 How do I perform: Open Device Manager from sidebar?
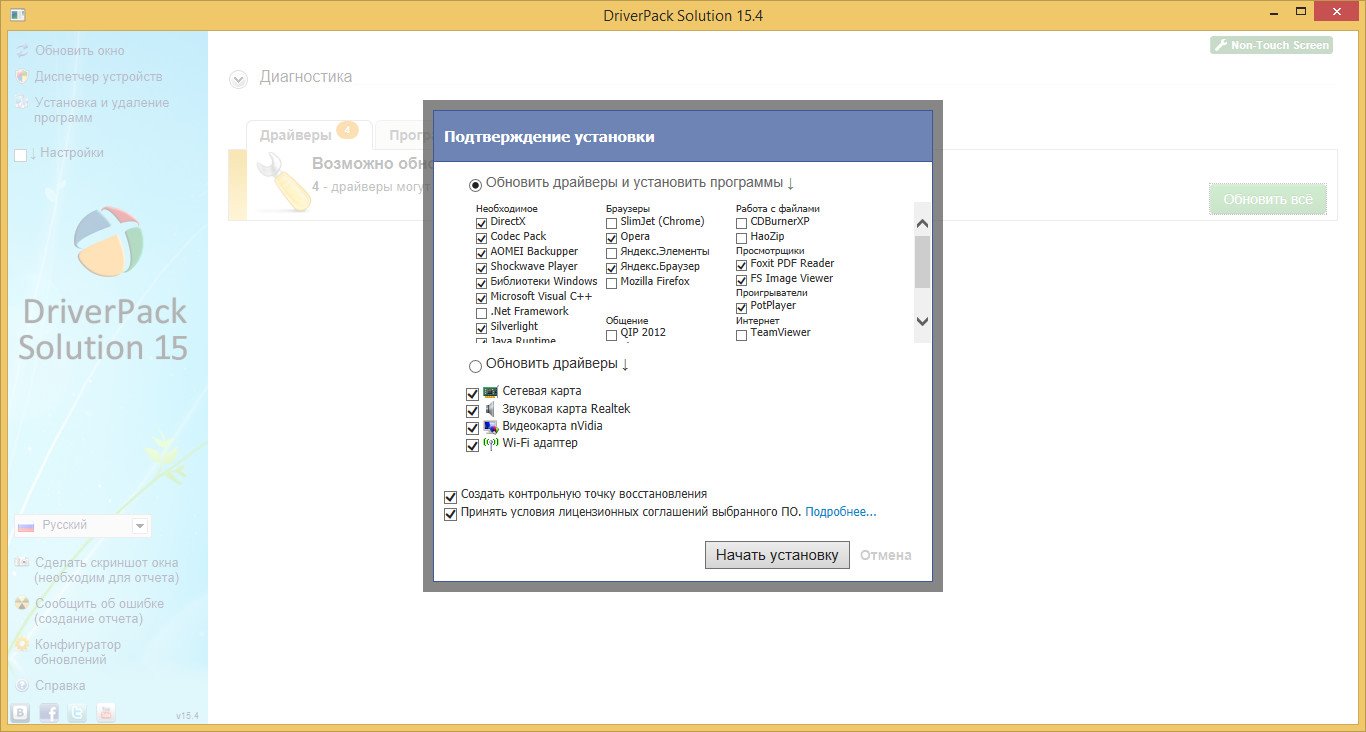pyautogui.click(x=99, y=77)
